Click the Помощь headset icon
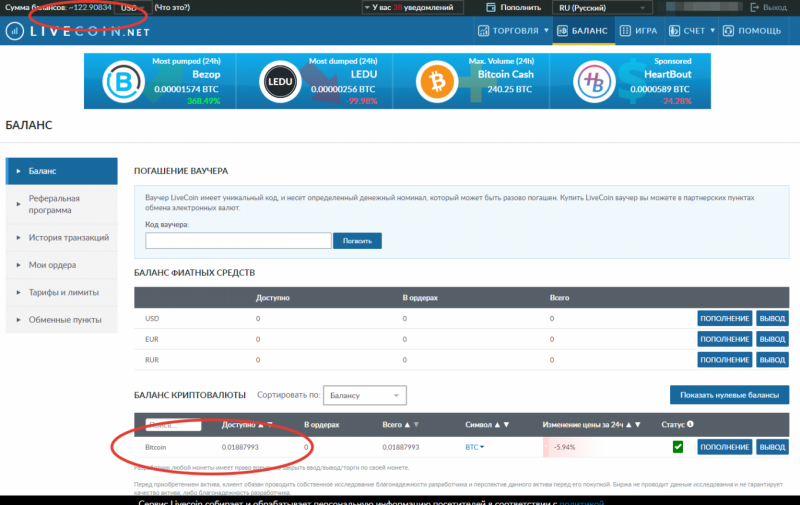The image size is (800, 505). (x=728, y=31)
